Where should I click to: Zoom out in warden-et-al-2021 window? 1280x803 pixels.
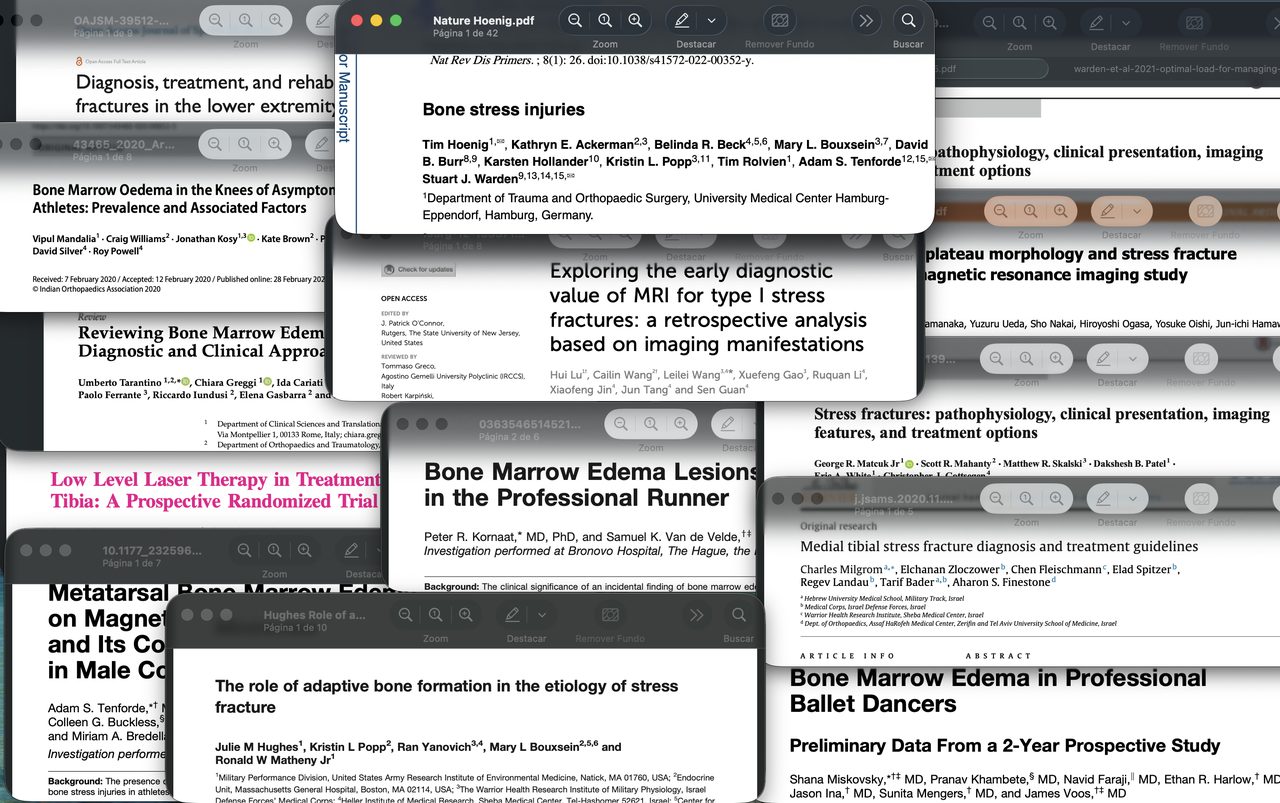990,22
